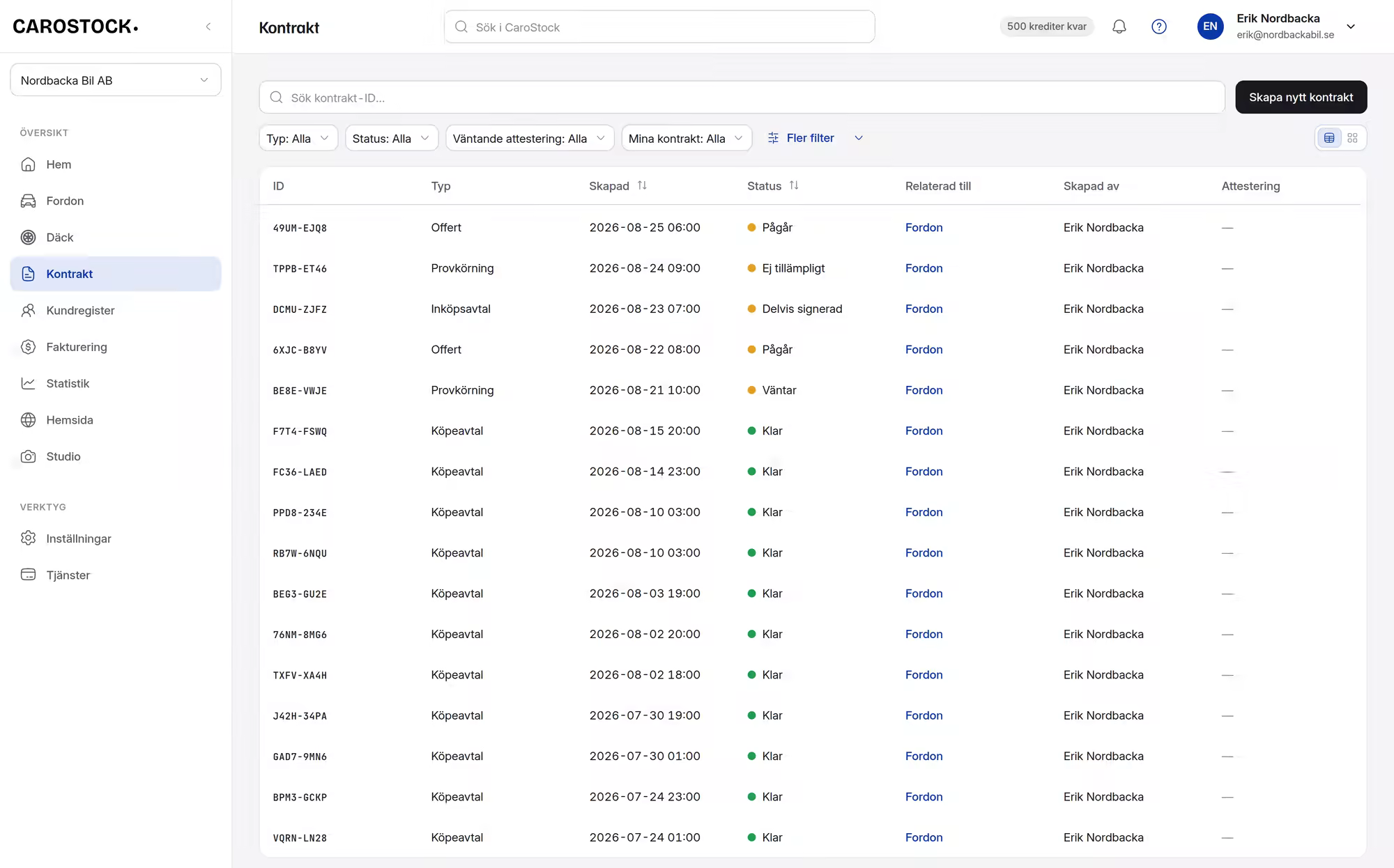Screen dimensions: 1394x868
Task: Click date 2026-07-24 23:00
Action: 645,797
